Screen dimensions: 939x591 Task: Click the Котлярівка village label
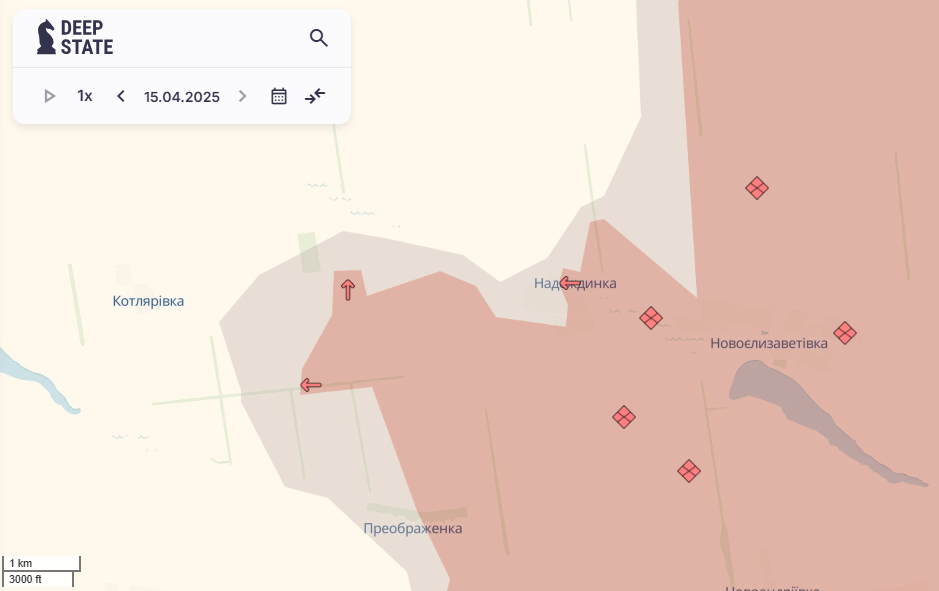pos(148,301)
